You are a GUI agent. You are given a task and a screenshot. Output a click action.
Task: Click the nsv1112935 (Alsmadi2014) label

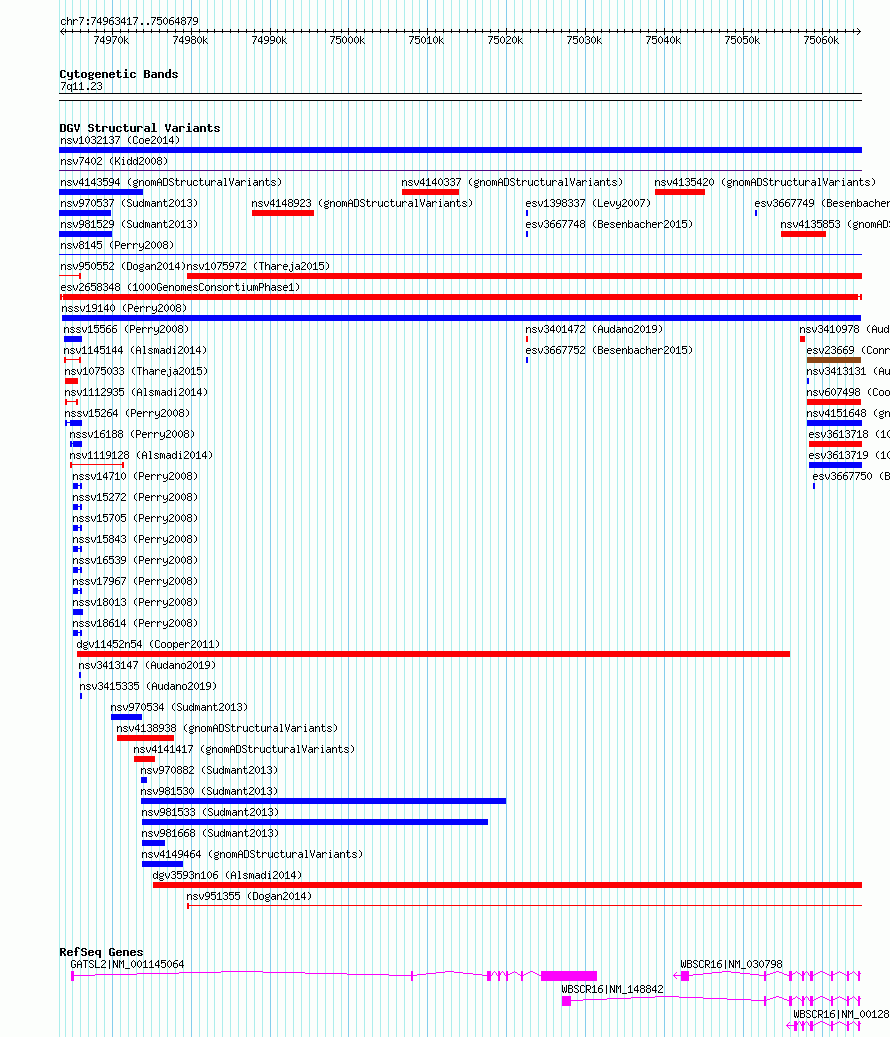pyautogui.click(x=136, y=393)
